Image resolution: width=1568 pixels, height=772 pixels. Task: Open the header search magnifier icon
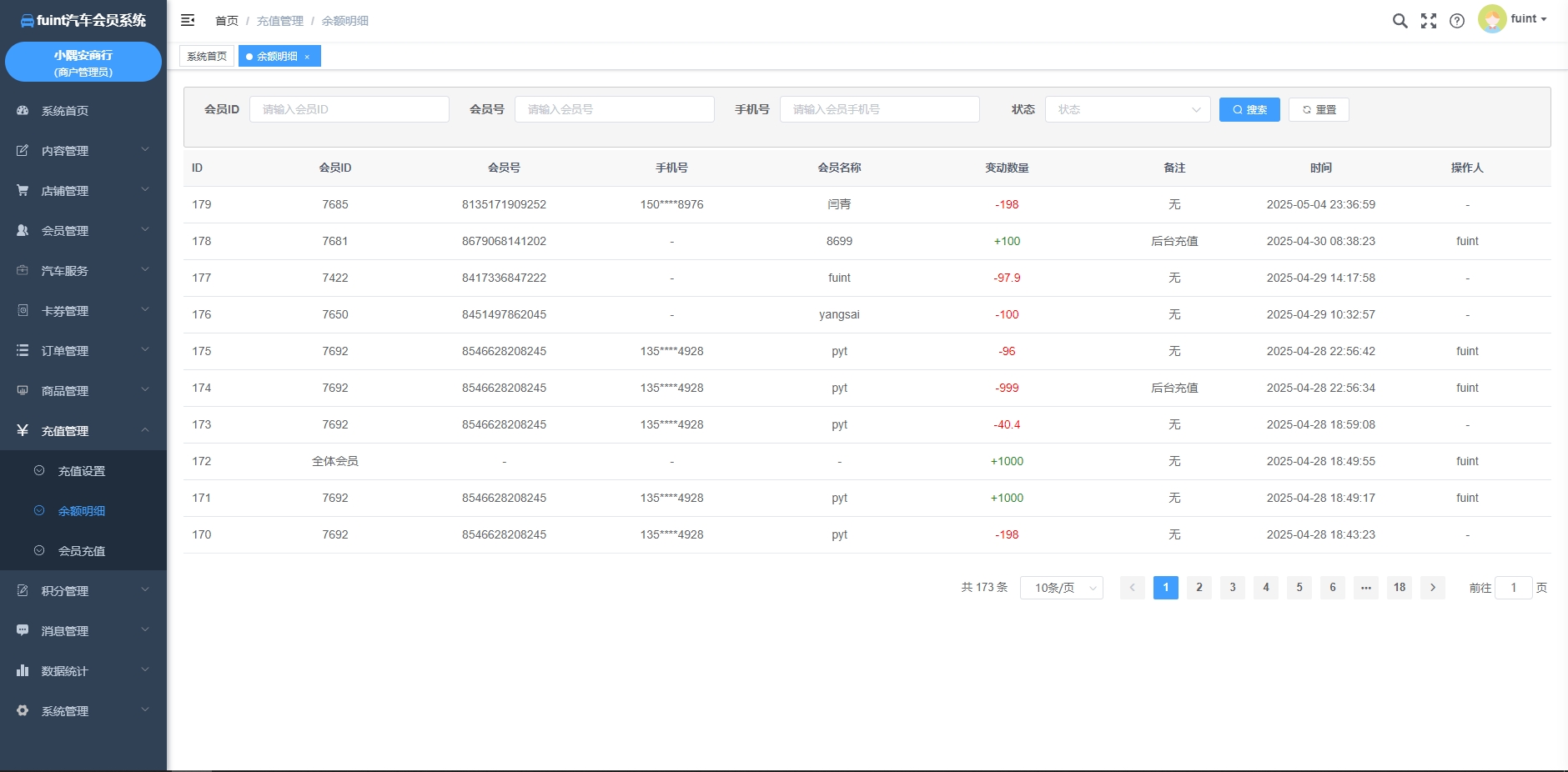tap(1400, 21)
